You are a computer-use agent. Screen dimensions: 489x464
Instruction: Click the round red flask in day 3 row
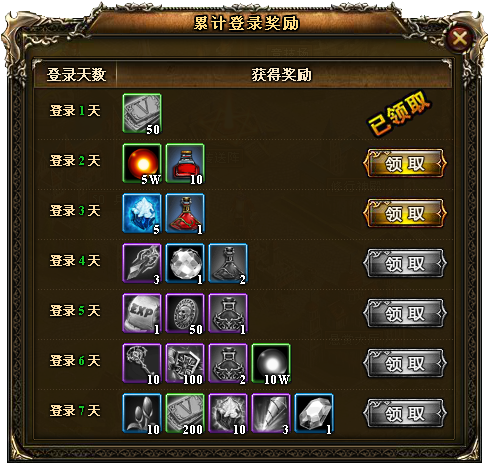(185, 213)
